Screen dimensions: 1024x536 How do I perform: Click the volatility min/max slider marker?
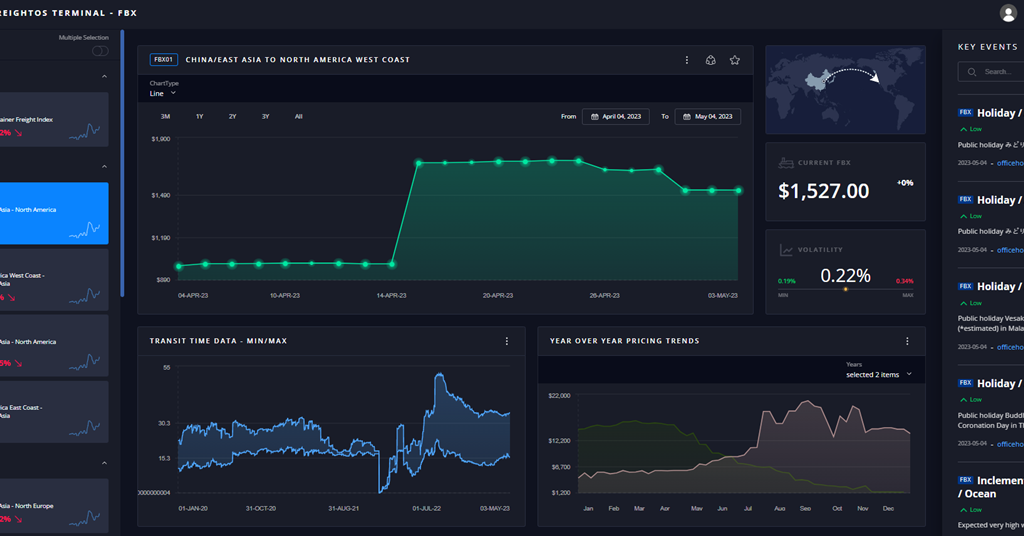845,289
